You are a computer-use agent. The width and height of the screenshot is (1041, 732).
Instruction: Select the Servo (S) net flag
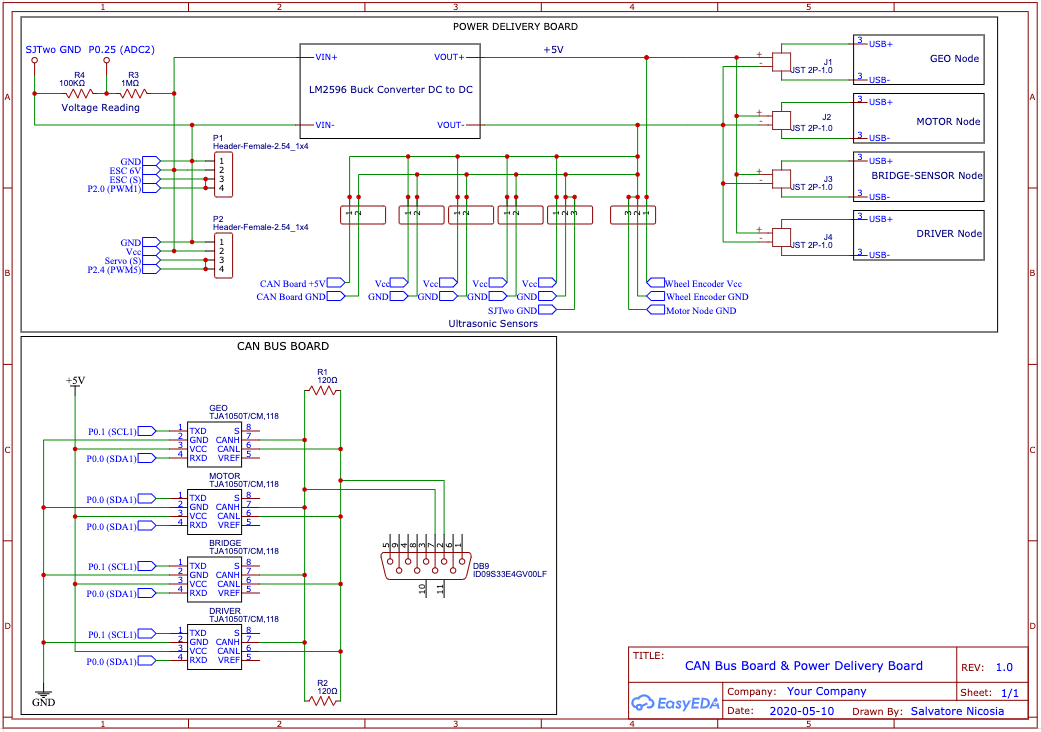[151, 261]
